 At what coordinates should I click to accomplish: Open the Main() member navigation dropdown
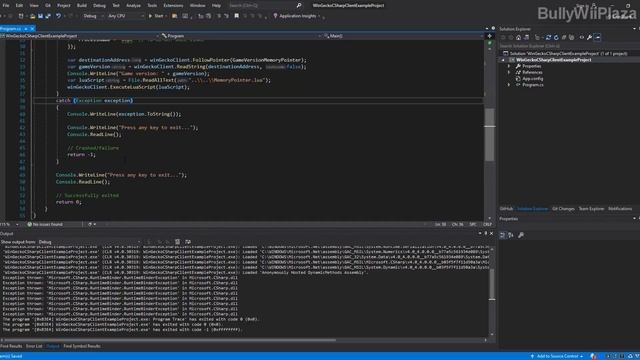pyautogui.click(x=403, y=36)
